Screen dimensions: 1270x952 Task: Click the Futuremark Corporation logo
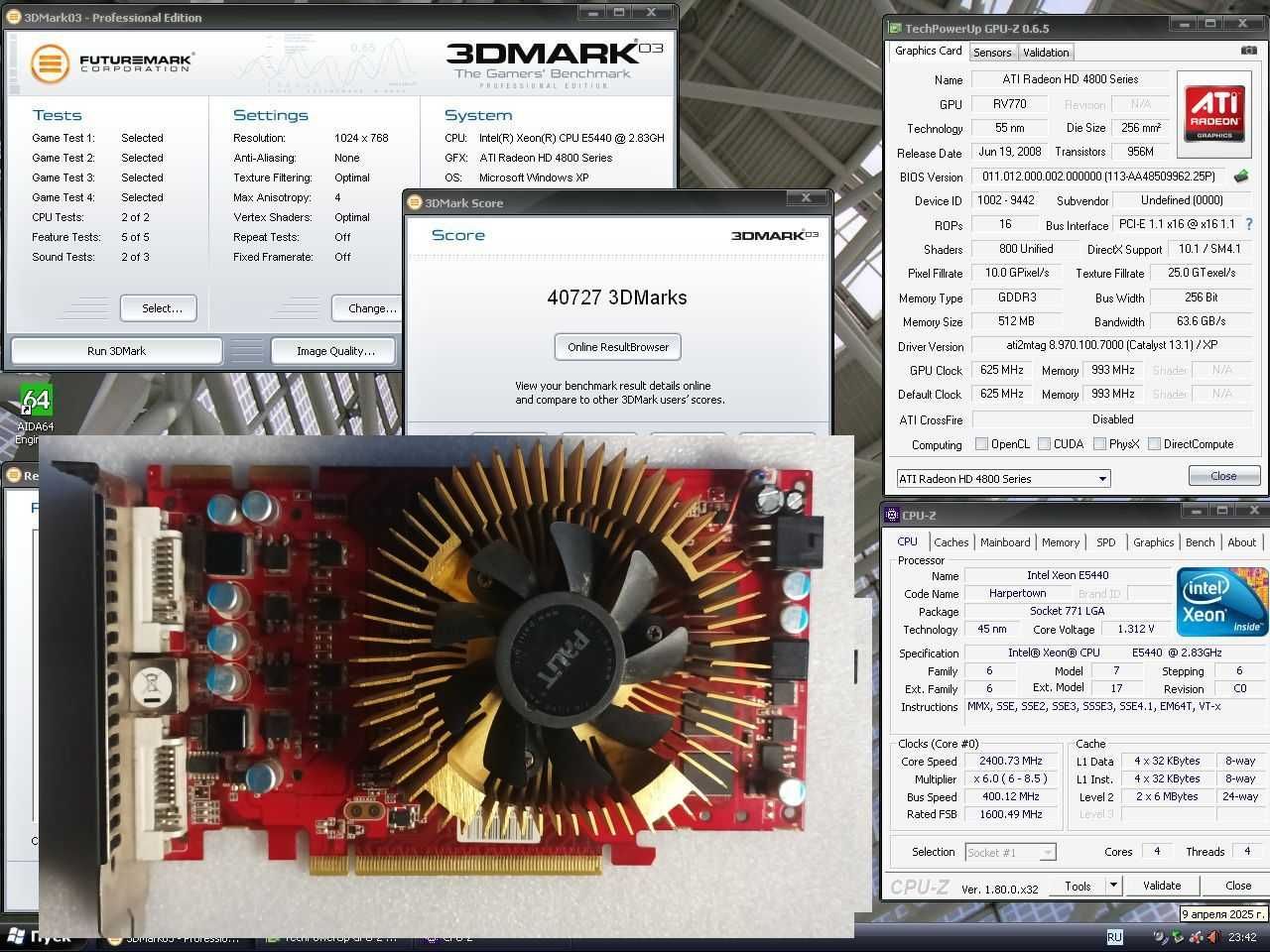112,62
